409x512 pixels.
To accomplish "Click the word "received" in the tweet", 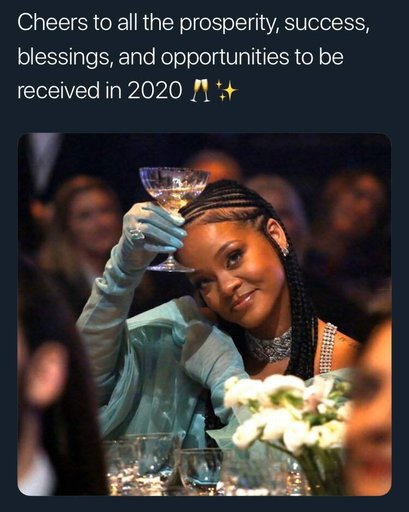I will 58,90.
